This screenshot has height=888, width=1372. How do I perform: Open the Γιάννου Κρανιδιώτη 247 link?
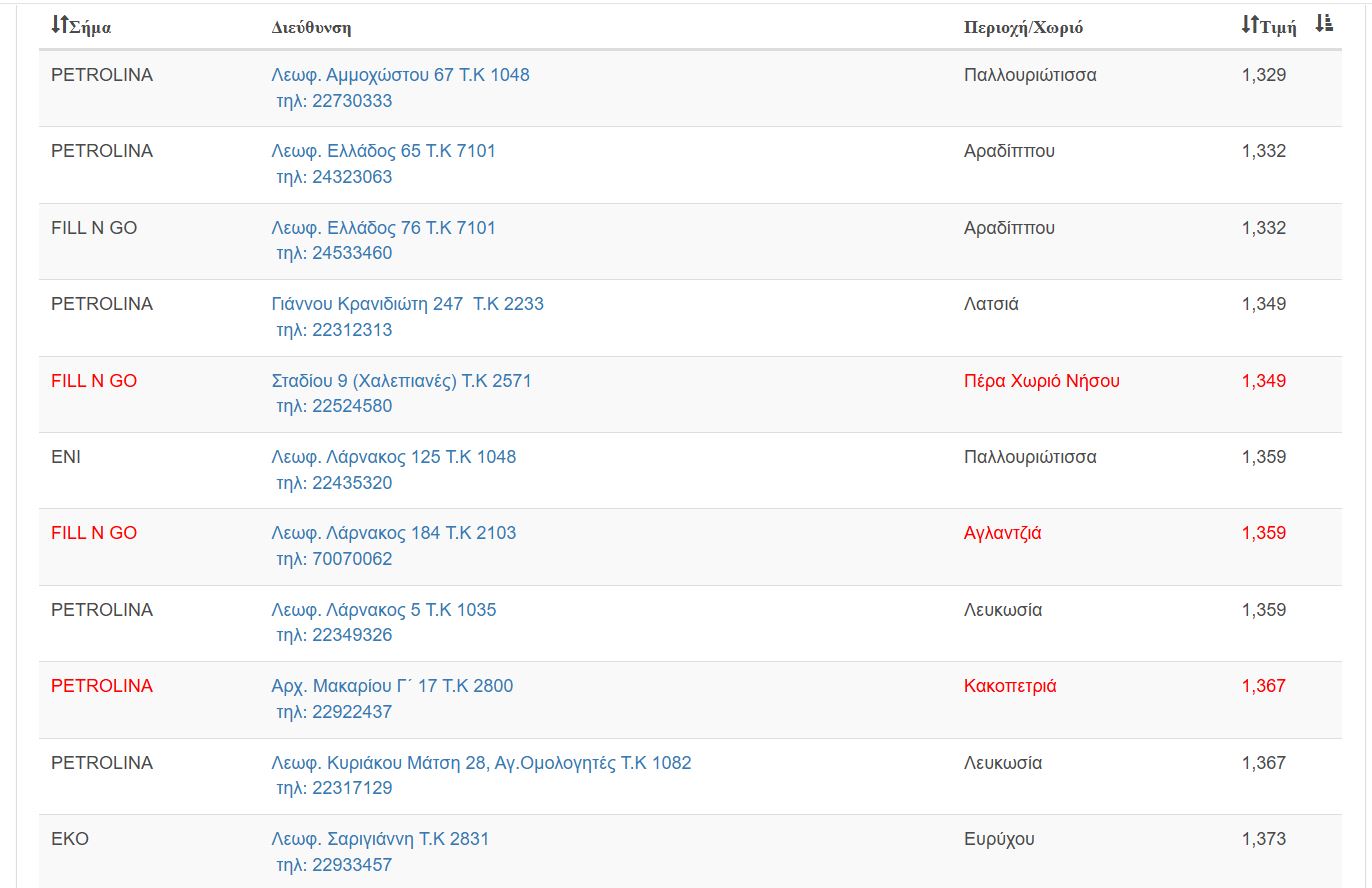click(x=407, y=304)
